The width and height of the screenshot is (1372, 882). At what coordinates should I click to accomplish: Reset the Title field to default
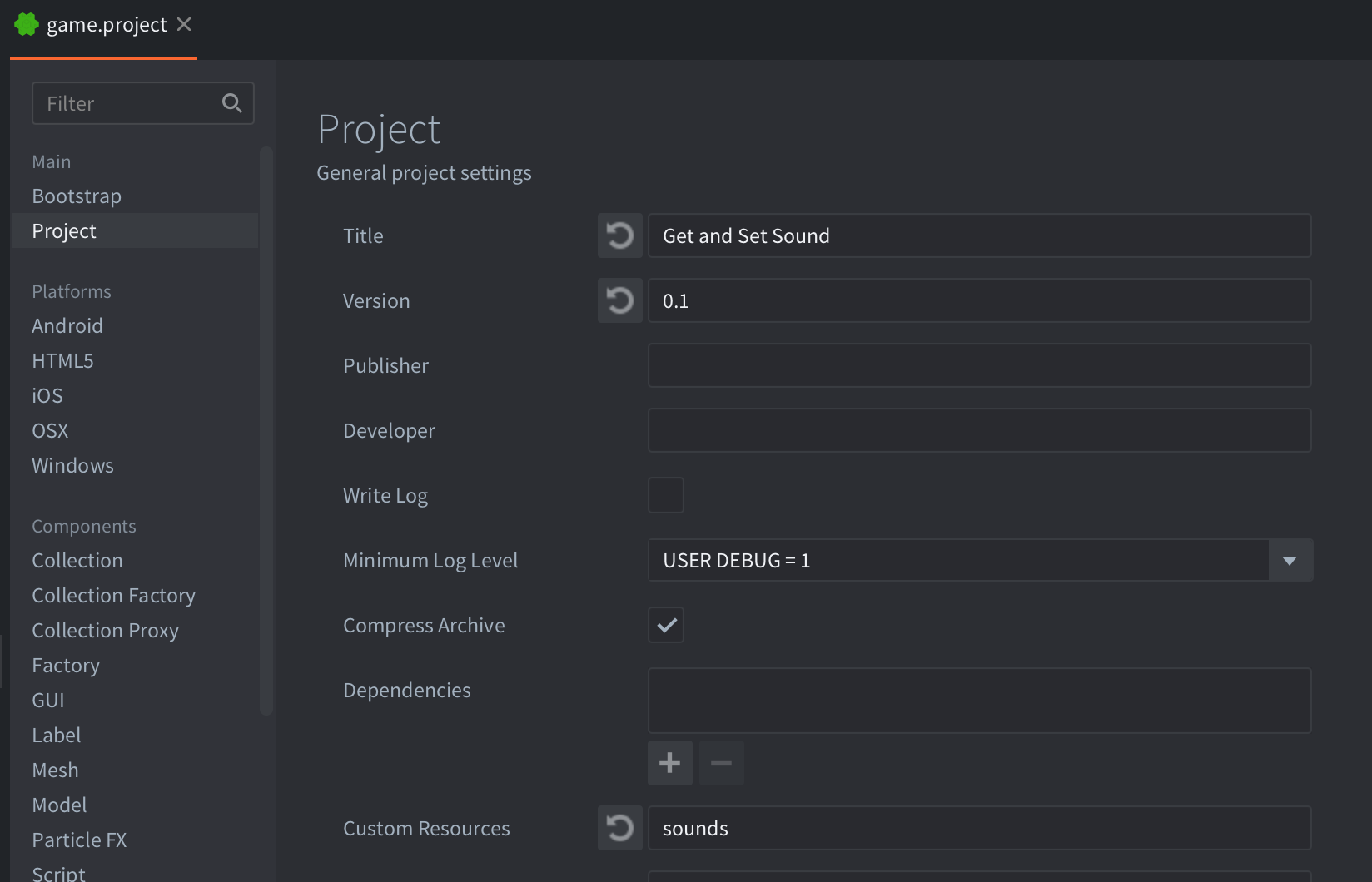pos(619,235)
